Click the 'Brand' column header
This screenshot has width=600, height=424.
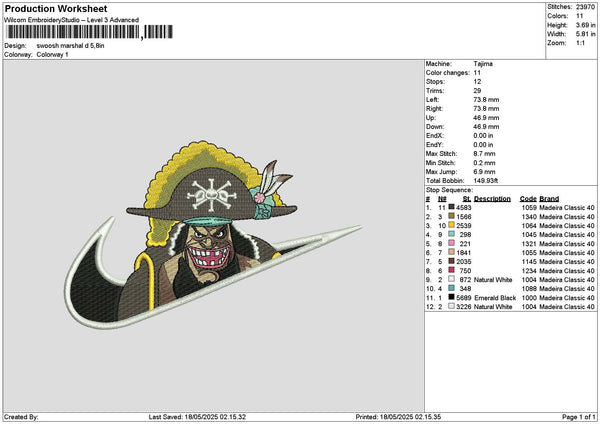[x=549, y=199]
